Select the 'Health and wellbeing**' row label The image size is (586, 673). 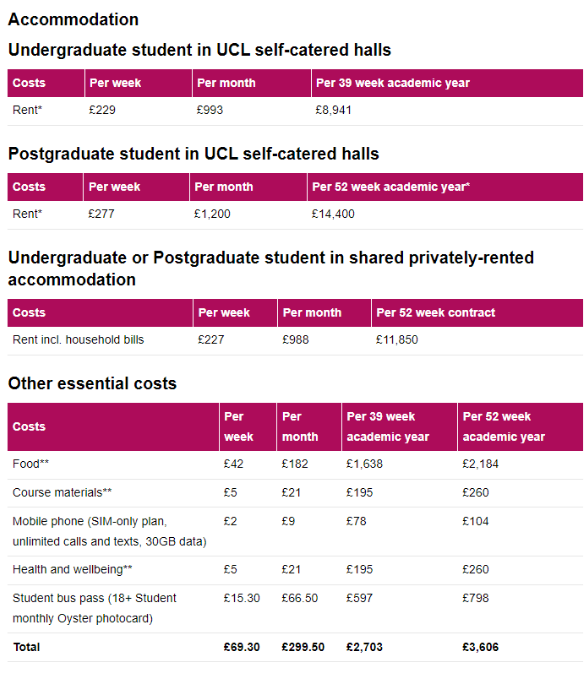coord(72,569)
